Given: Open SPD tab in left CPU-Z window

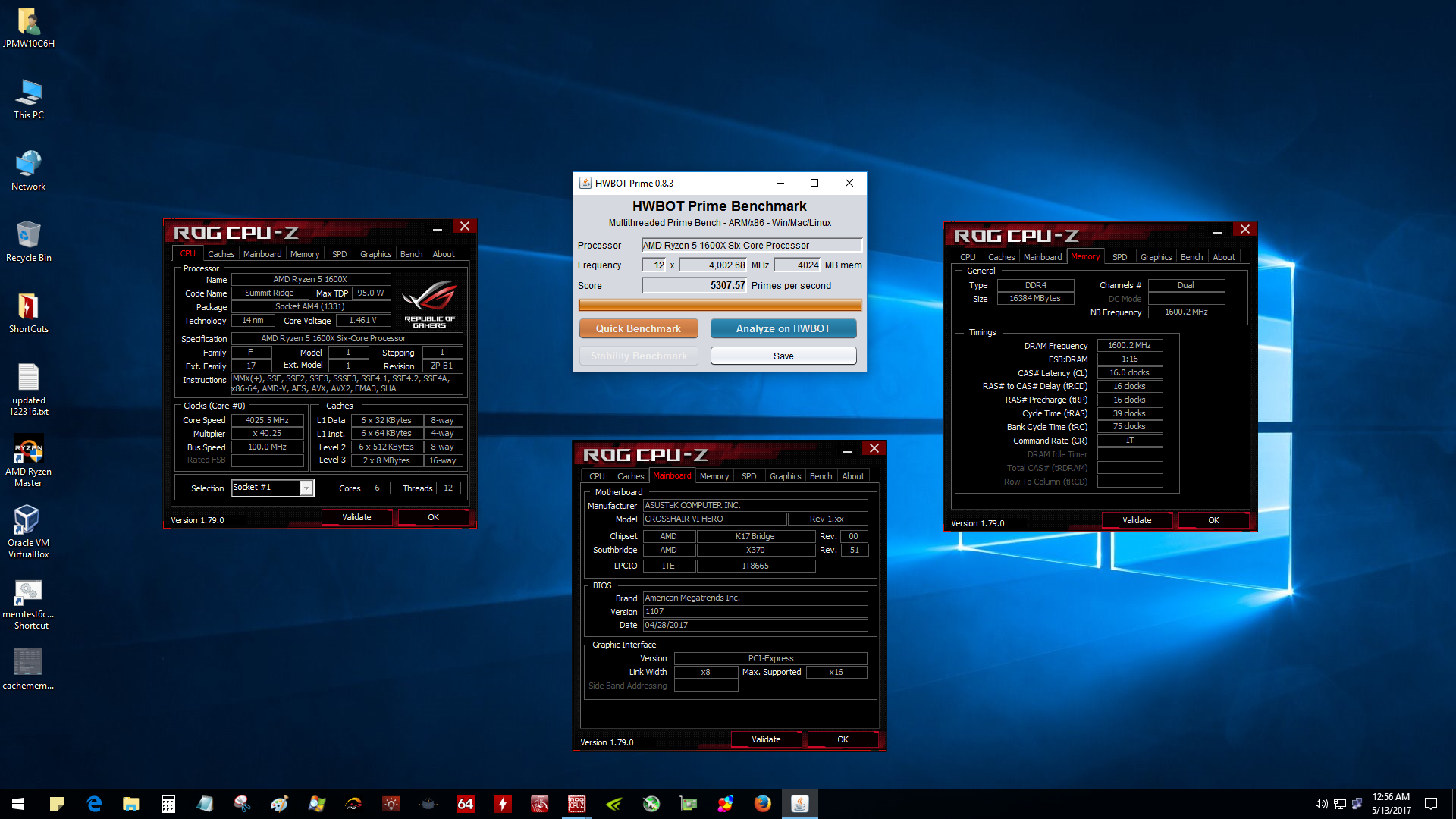Looking at the screenshot, I should tap(340, 254).
